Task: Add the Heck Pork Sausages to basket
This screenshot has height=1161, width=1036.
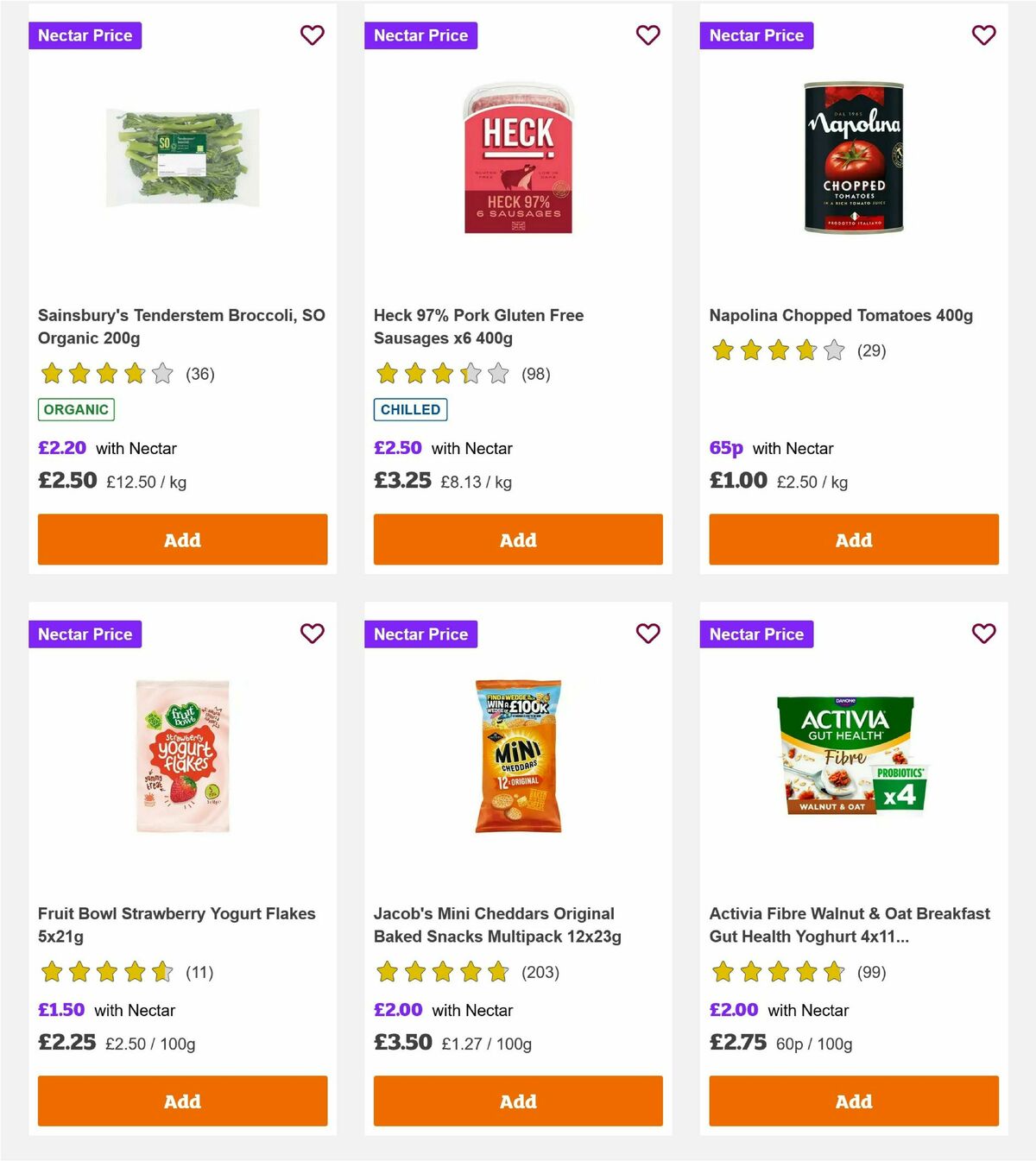Action: [518, 539]
